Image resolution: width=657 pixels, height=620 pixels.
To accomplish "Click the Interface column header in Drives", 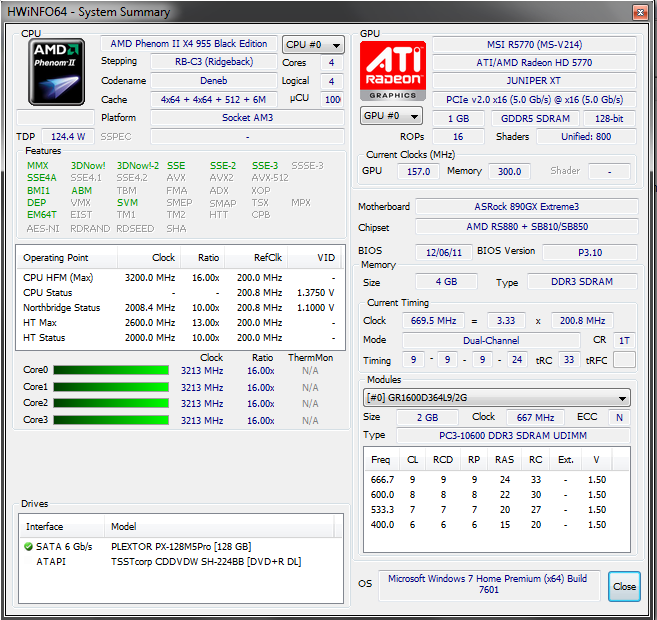I will pyautogui.click(x=62, y=526).
